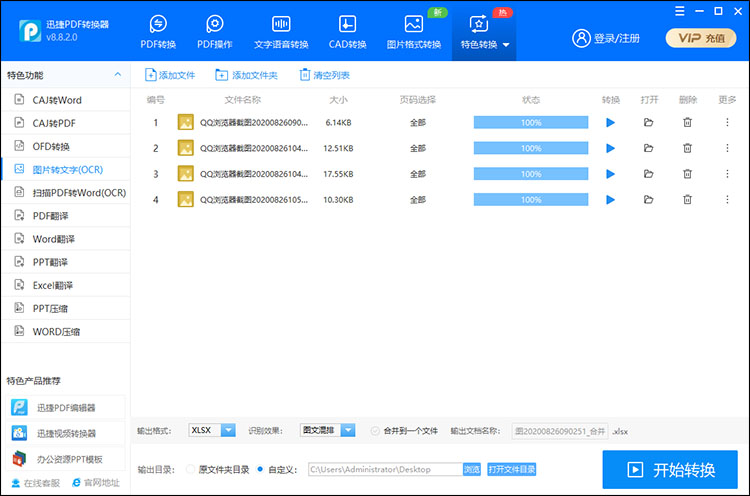The image size is (750, 496).
Task: Select PPT压缩 in the sidebar
Action: 66,309
